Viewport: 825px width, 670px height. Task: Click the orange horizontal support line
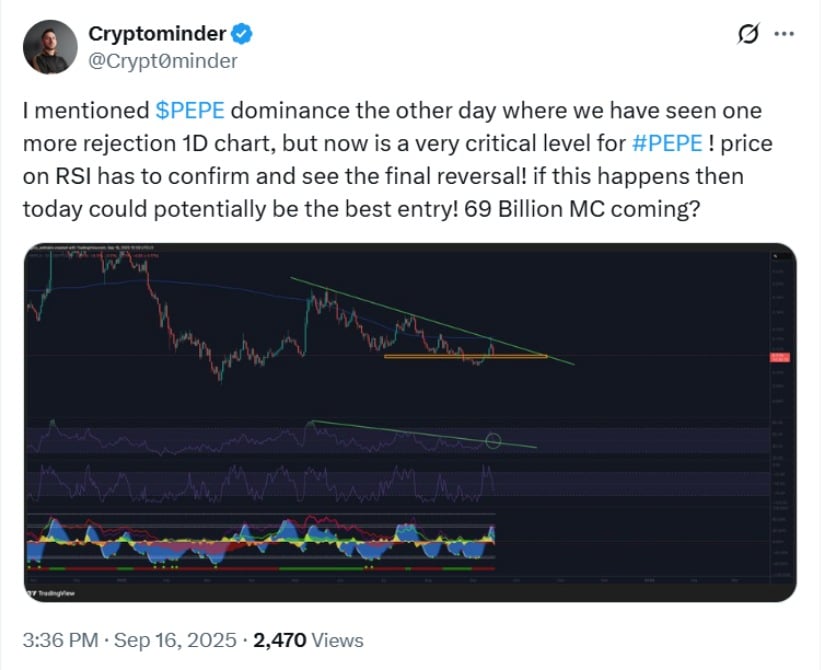(466, 356)
